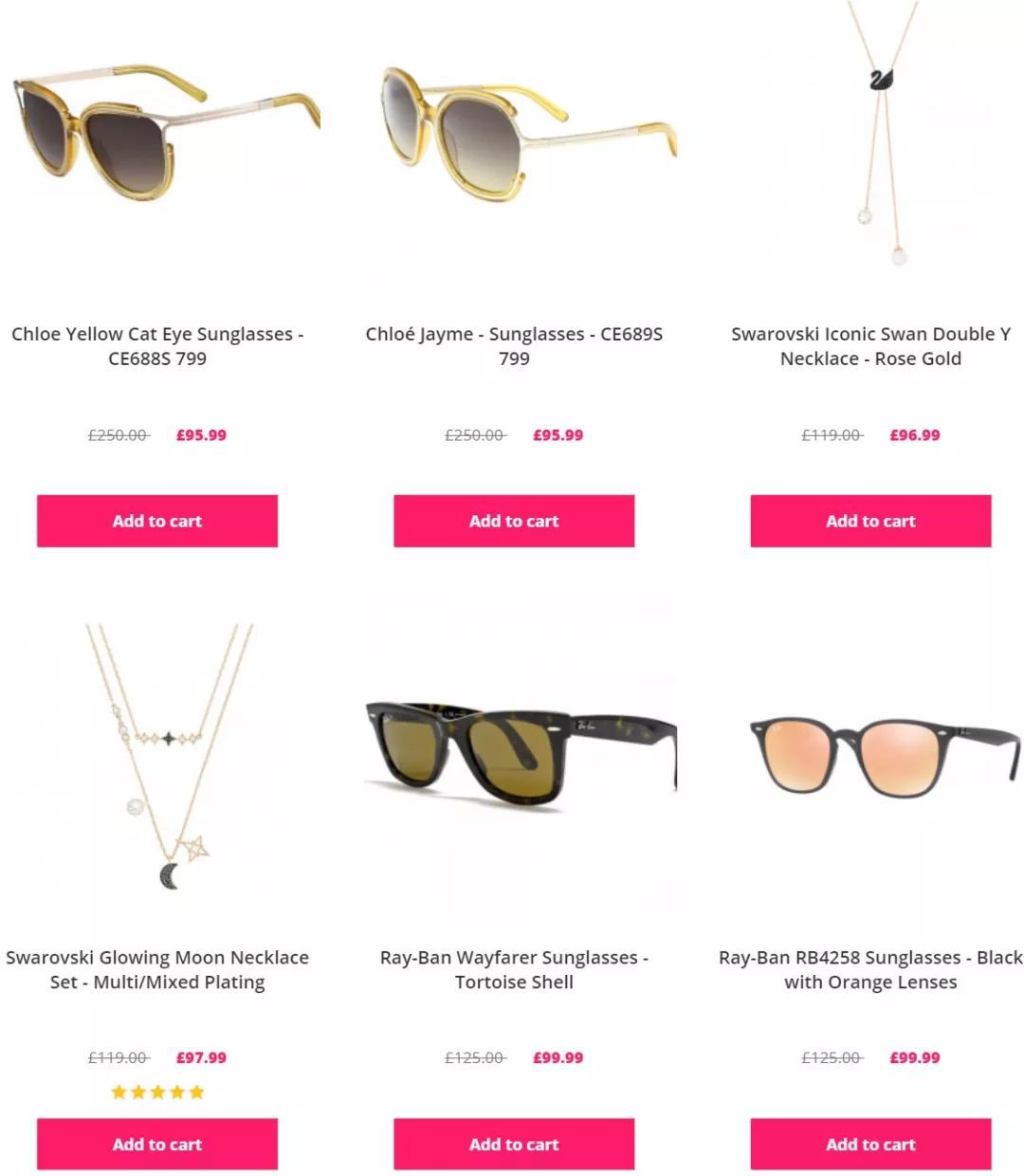Click the five-star rating on Moon Necklace
Image resolution: width=1024 pixels, height=1176 pixels.
tap(157, 1092)
